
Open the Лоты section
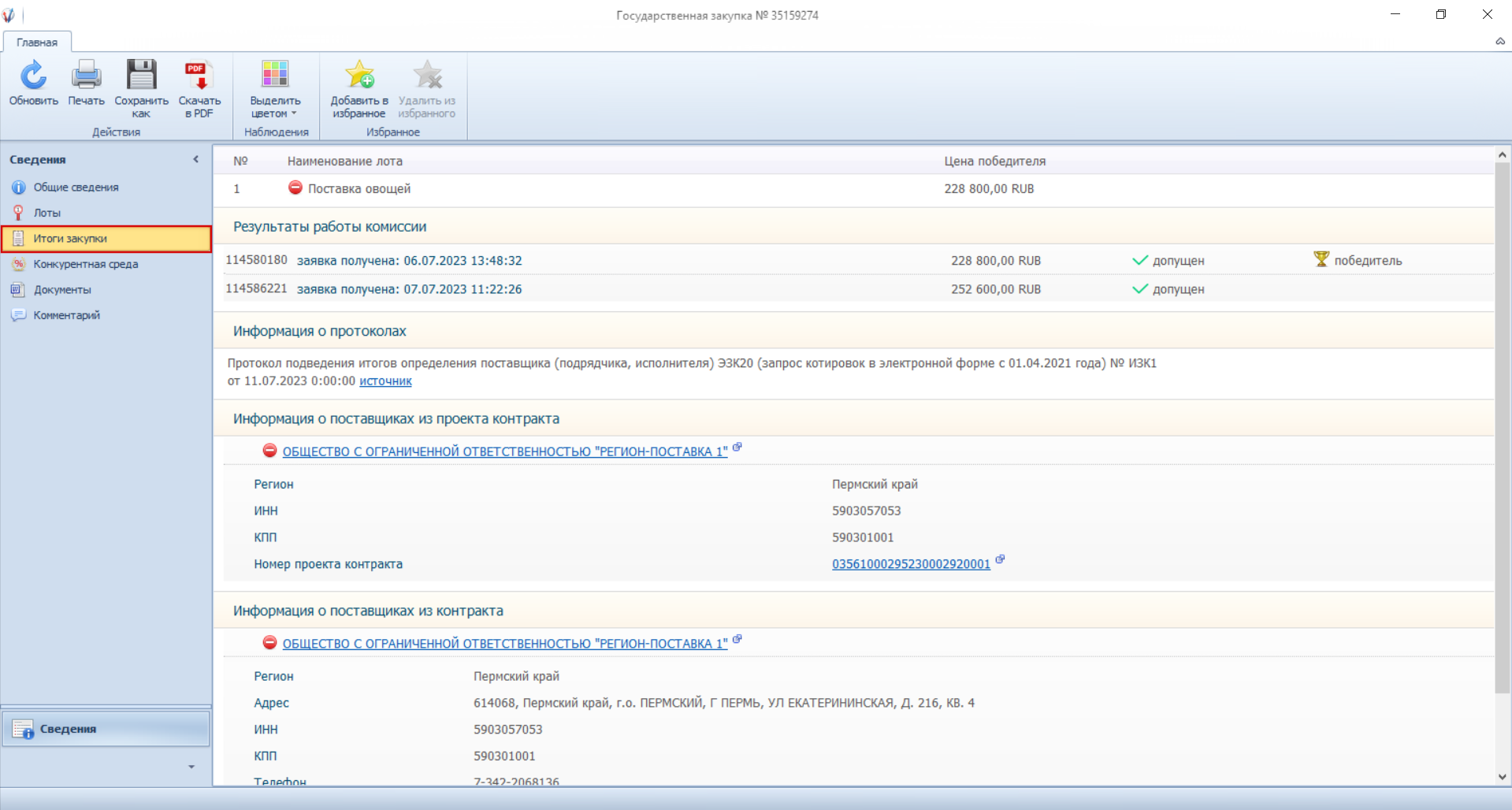46,213
